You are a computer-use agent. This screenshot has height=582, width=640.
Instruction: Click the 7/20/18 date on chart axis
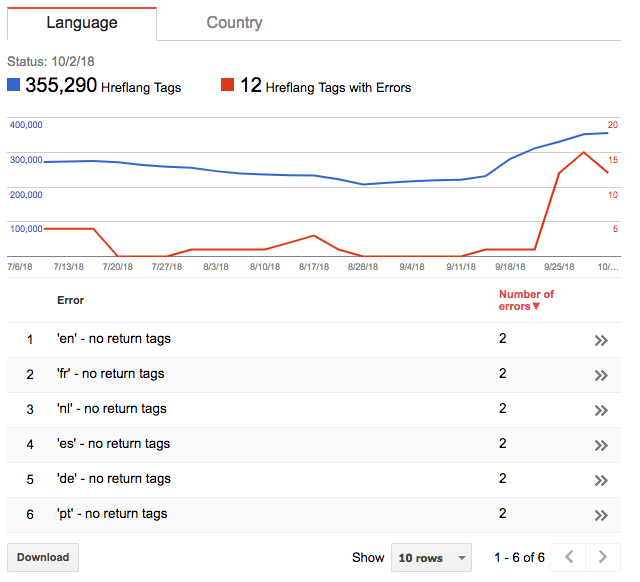coord(118,267)
